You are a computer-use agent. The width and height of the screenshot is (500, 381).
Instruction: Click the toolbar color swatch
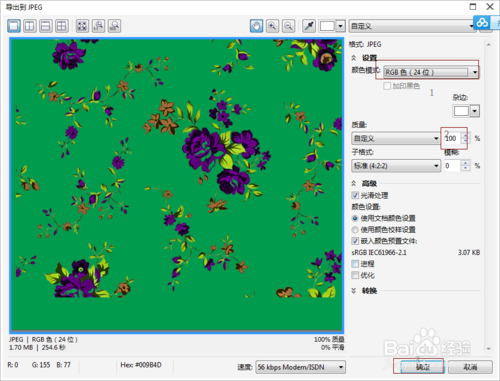tap(327, 26)
